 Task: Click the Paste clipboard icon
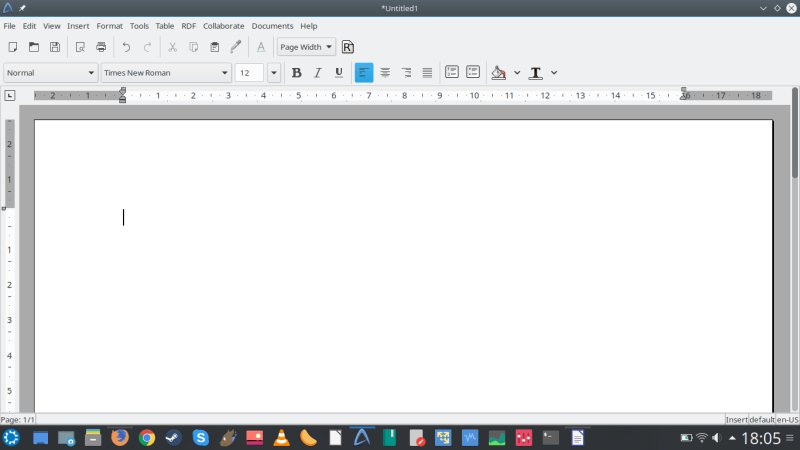coord(214,47)
